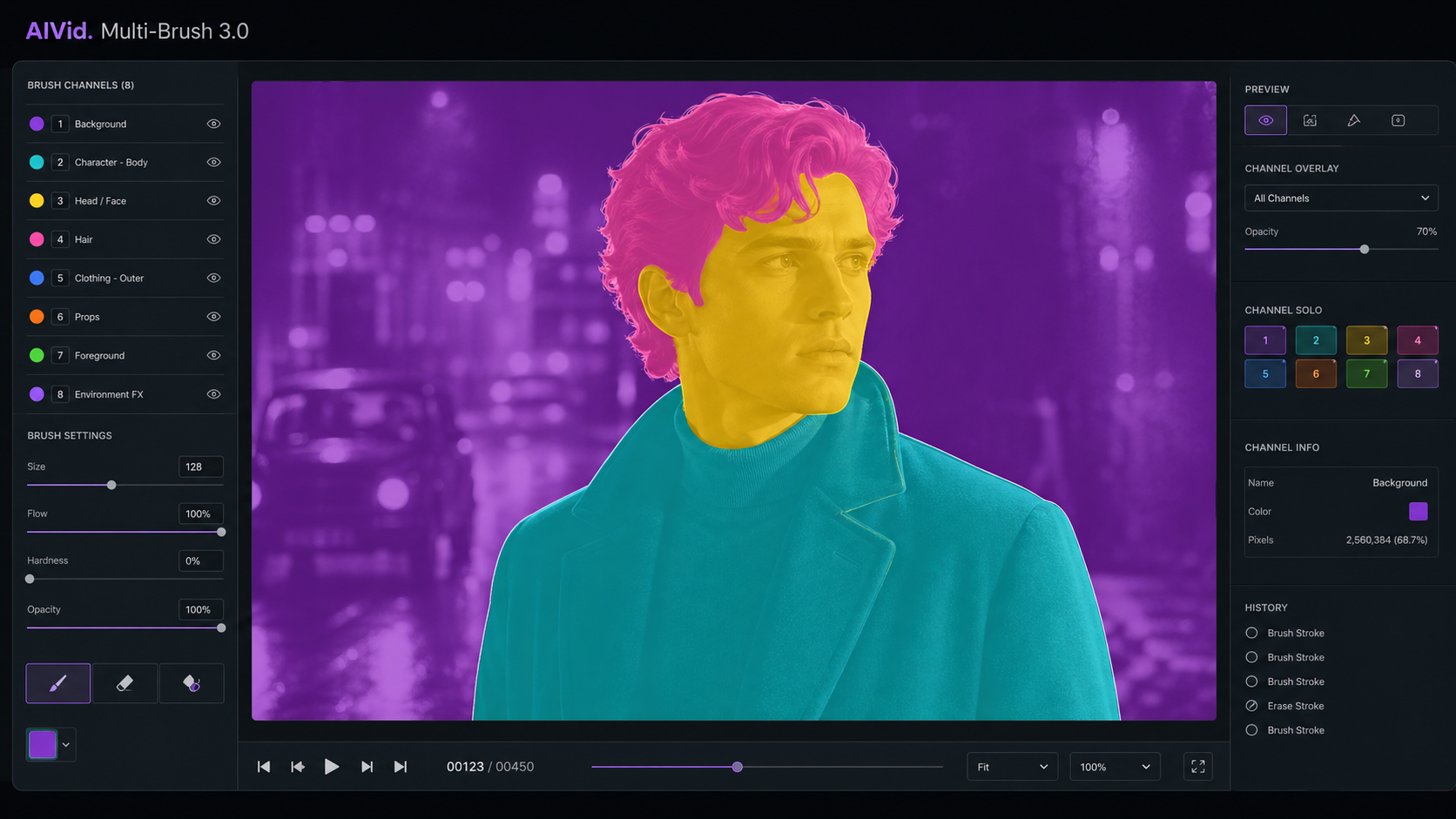Solo channel 8

point(1418,374)
